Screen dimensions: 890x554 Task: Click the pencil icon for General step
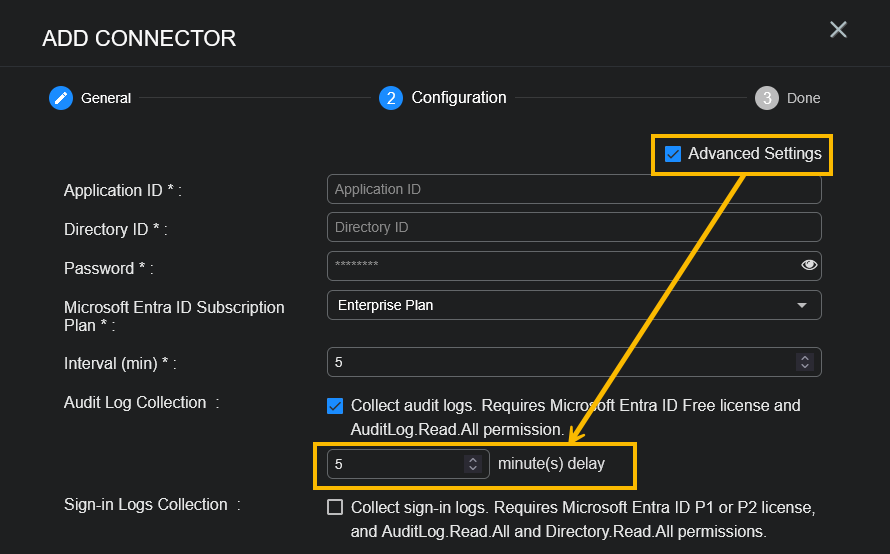tap(61, 98)
